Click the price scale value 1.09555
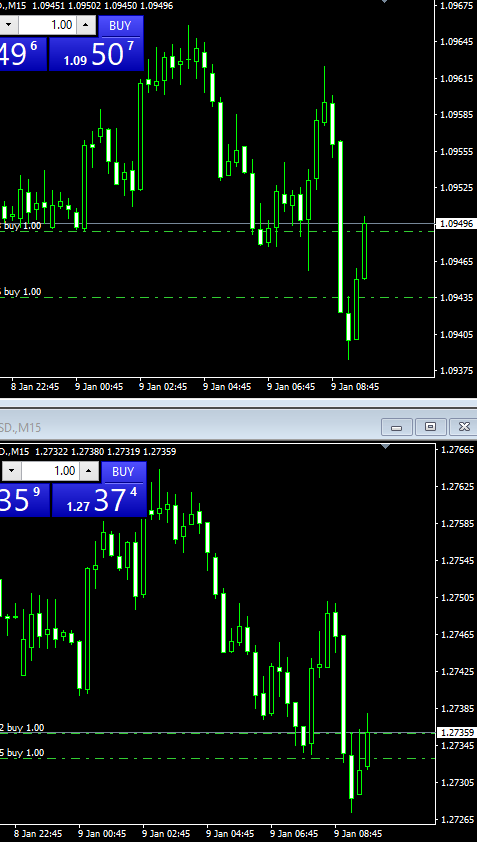Screen dimensions: 477x842 point(456,151)
